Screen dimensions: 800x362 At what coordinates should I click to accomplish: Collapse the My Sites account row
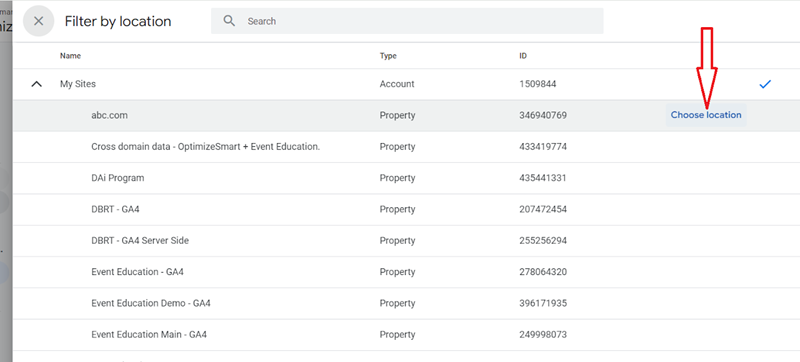click(37, 84)
